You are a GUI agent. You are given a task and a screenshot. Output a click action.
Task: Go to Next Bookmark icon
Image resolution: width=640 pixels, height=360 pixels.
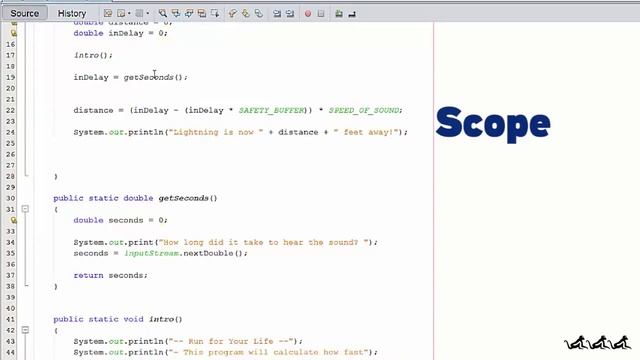point(246,13)
